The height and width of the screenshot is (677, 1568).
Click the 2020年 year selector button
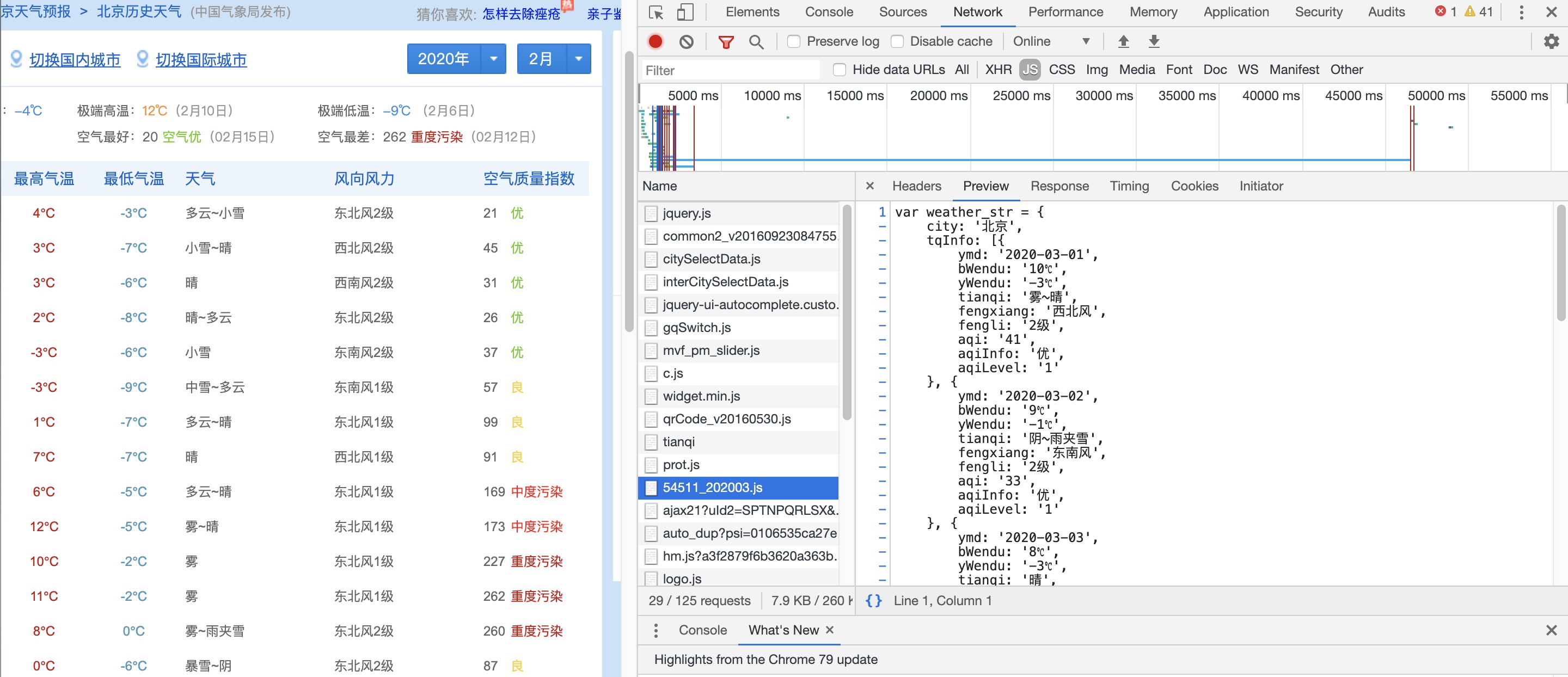(444, 58)
